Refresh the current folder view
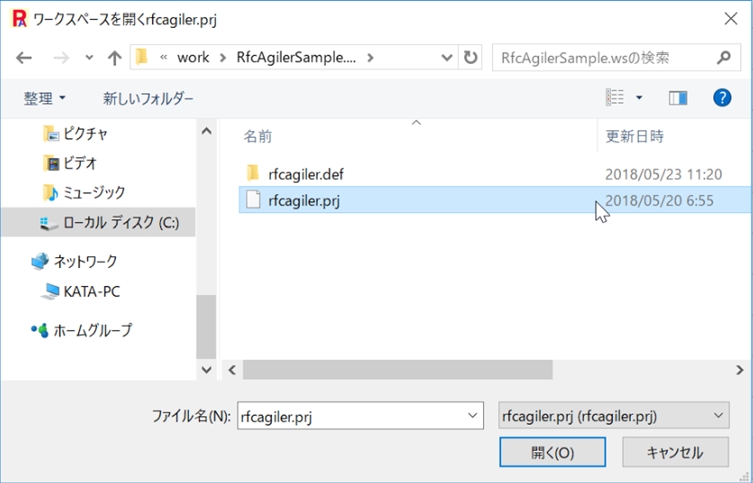753x483 pixels. 470,58
